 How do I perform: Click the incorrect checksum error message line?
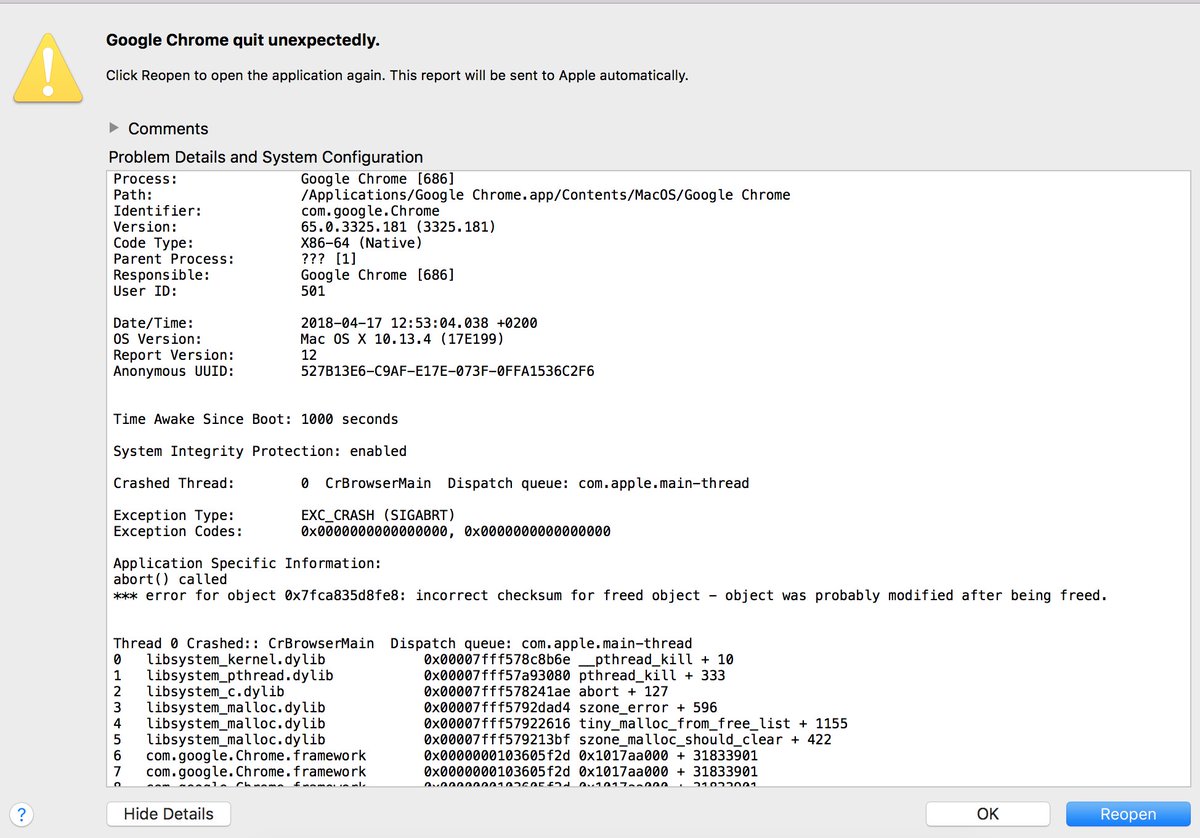[x=610, y=595]
